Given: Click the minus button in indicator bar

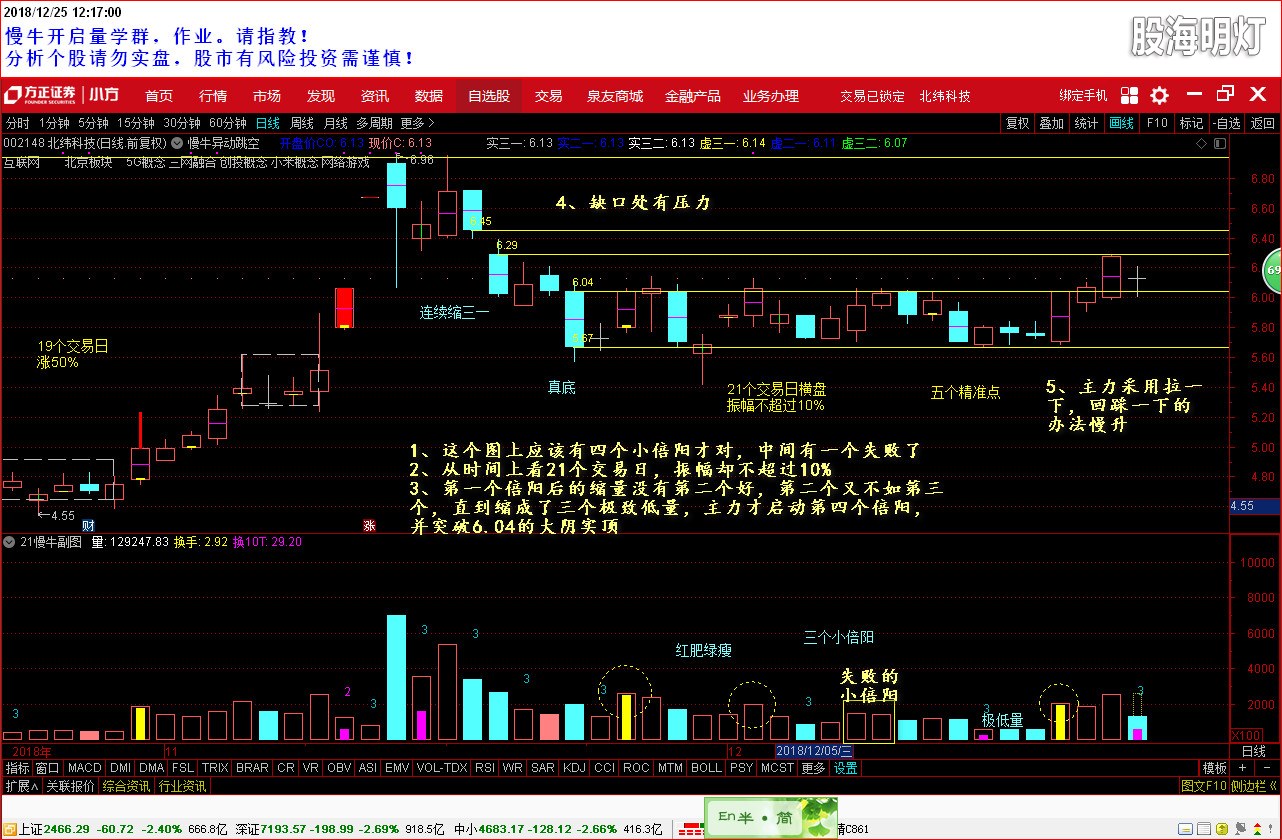Looking at the screenshot, I should click(x=1267, y=768).
